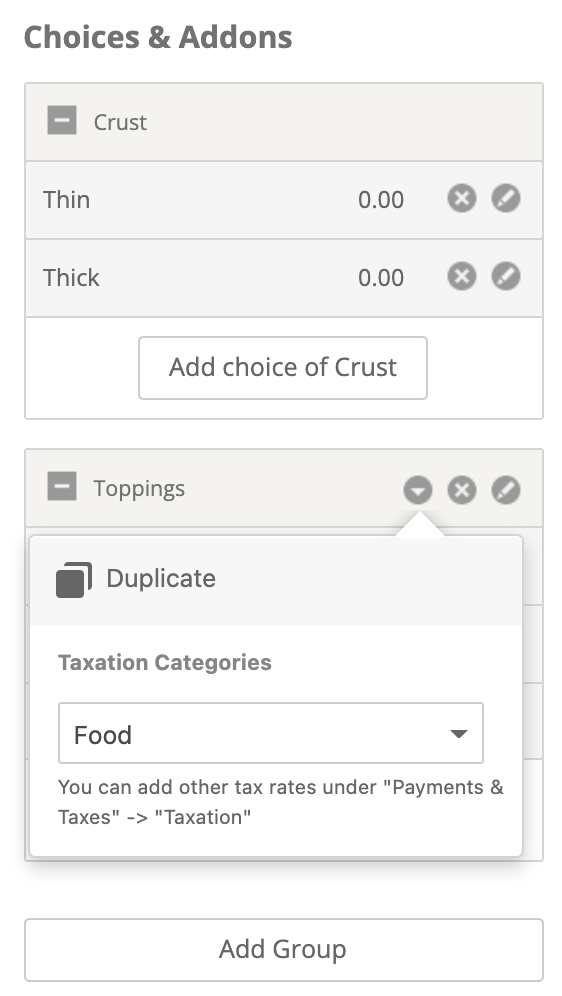Screen dimensions: 562x996
Task: Delete the Thin crust choice
Action: pyautogui.click(x=462, y=198)
